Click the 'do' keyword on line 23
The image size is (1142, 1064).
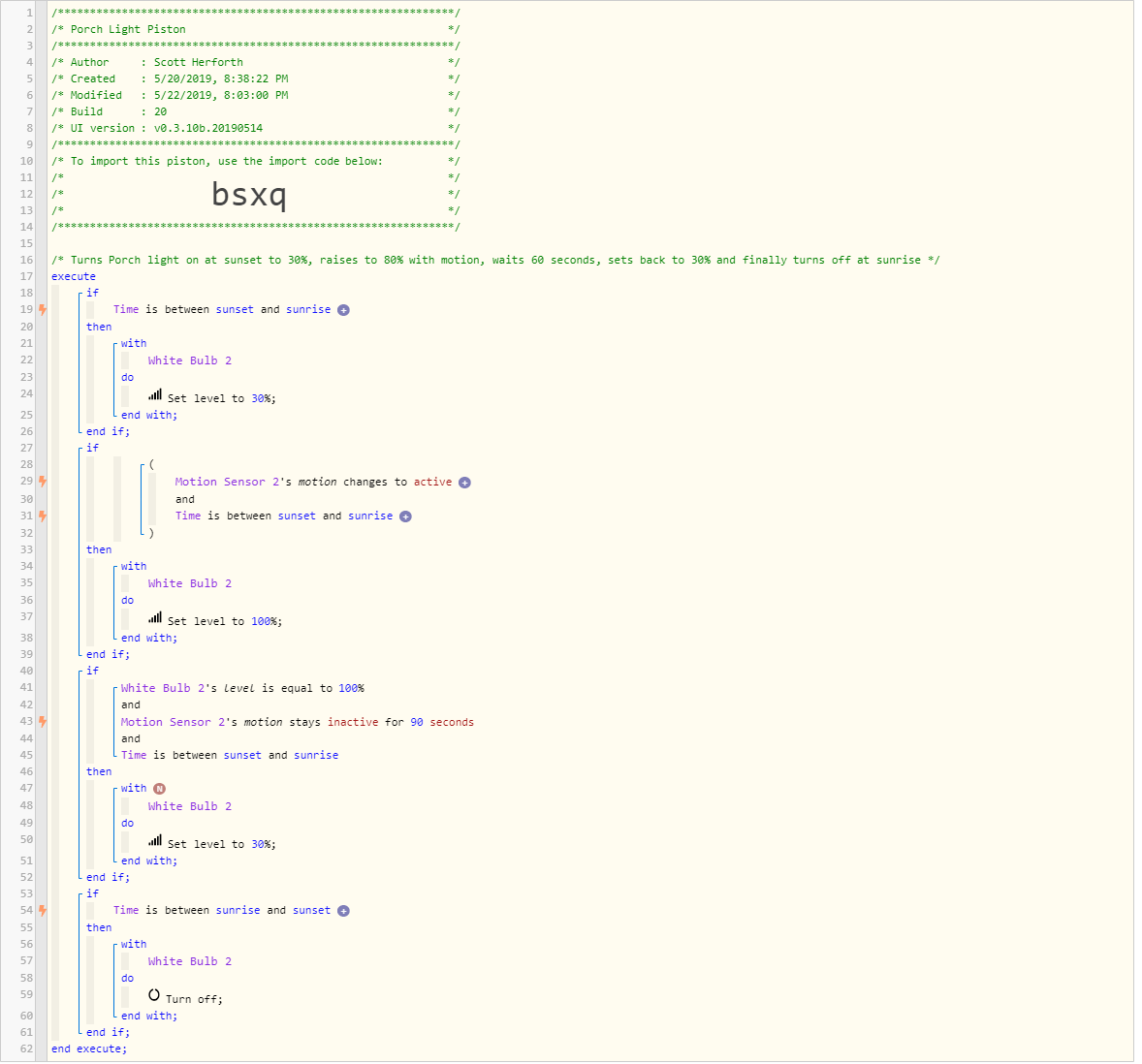(x=127, y=379)
